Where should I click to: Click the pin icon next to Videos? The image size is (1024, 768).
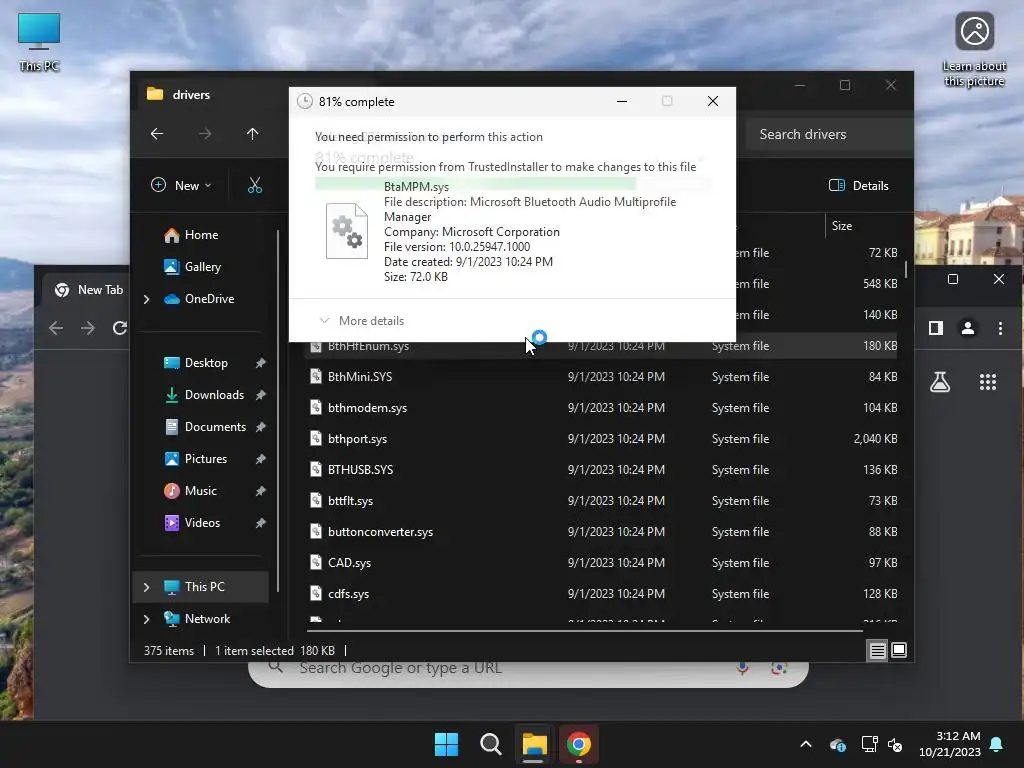[x=261, y=522]
